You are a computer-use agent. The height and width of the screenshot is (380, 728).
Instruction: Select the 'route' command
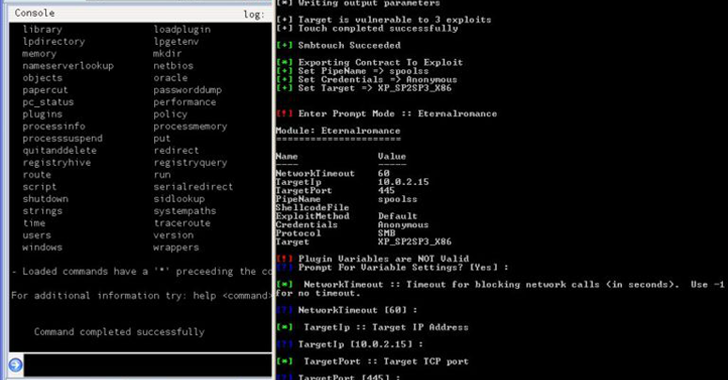[x=37, y=175]
